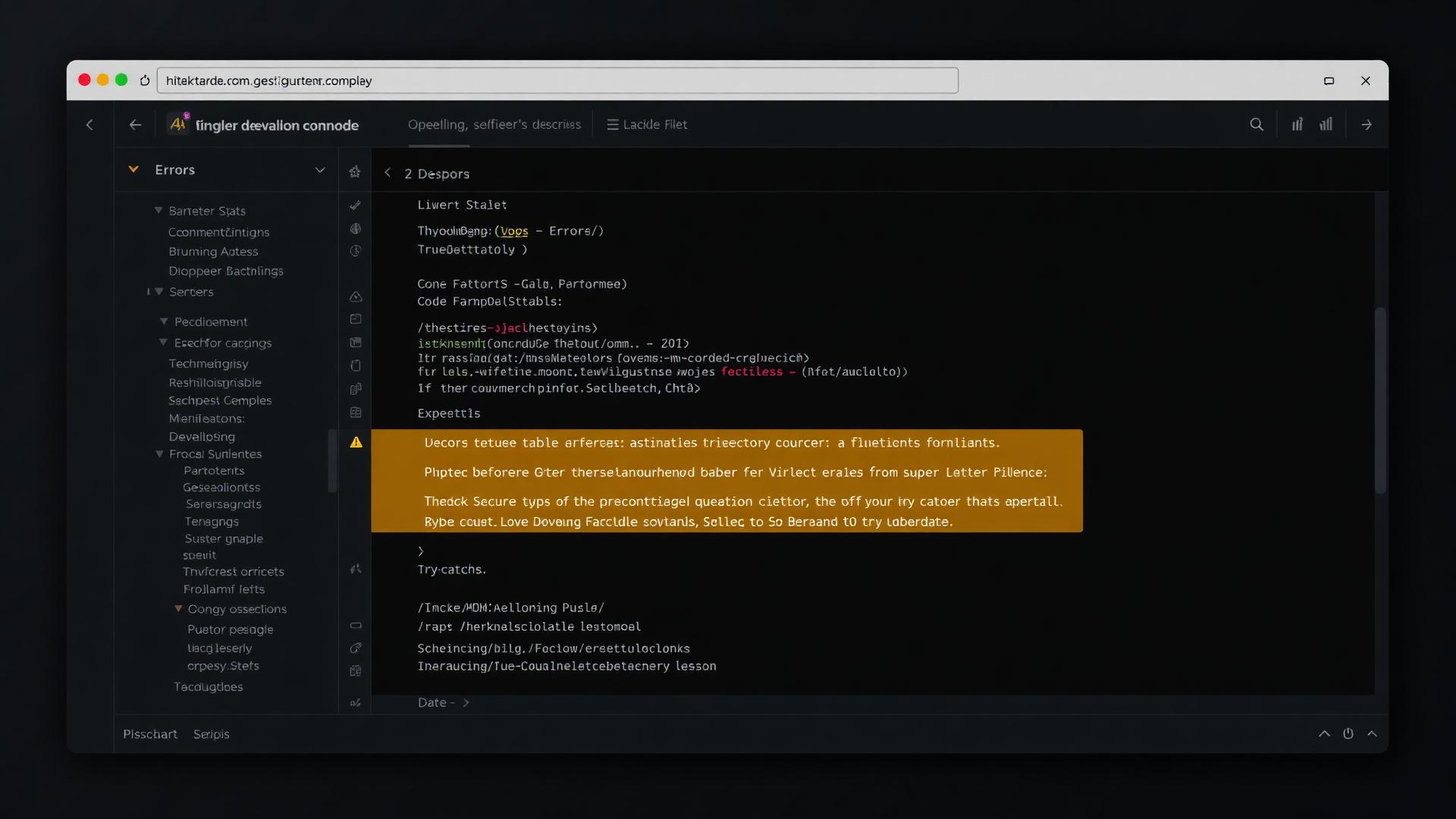The image size is (1456, 819).
Task: Click the triangle outline icon in the strip
Action: coord(356,297)
